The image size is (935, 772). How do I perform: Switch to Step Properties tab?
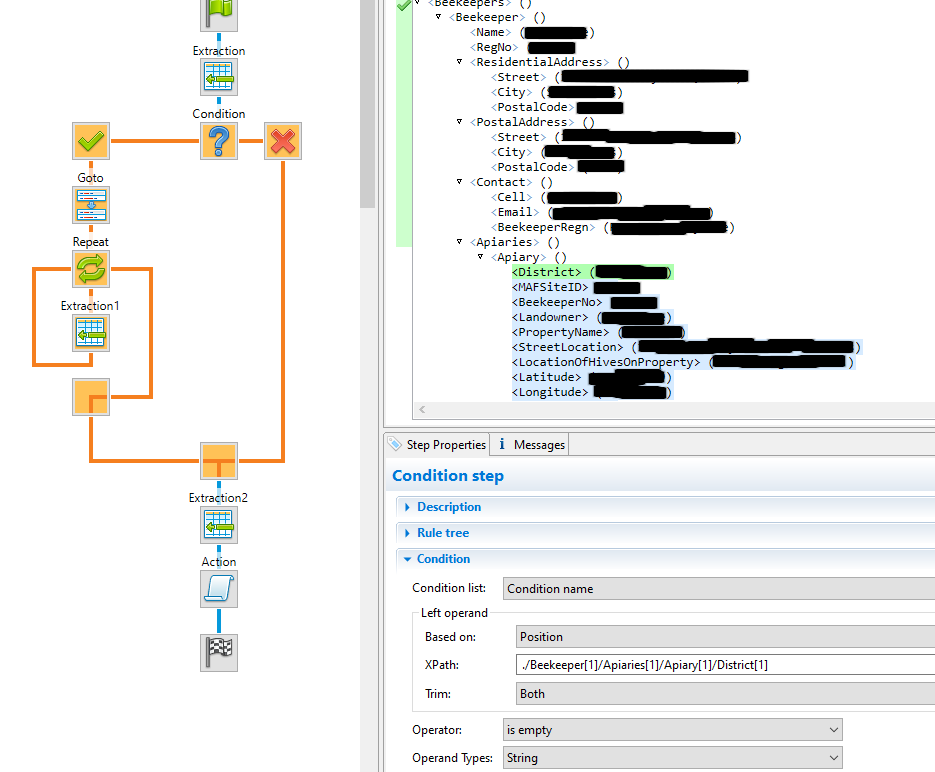click(x=437, y=445)
